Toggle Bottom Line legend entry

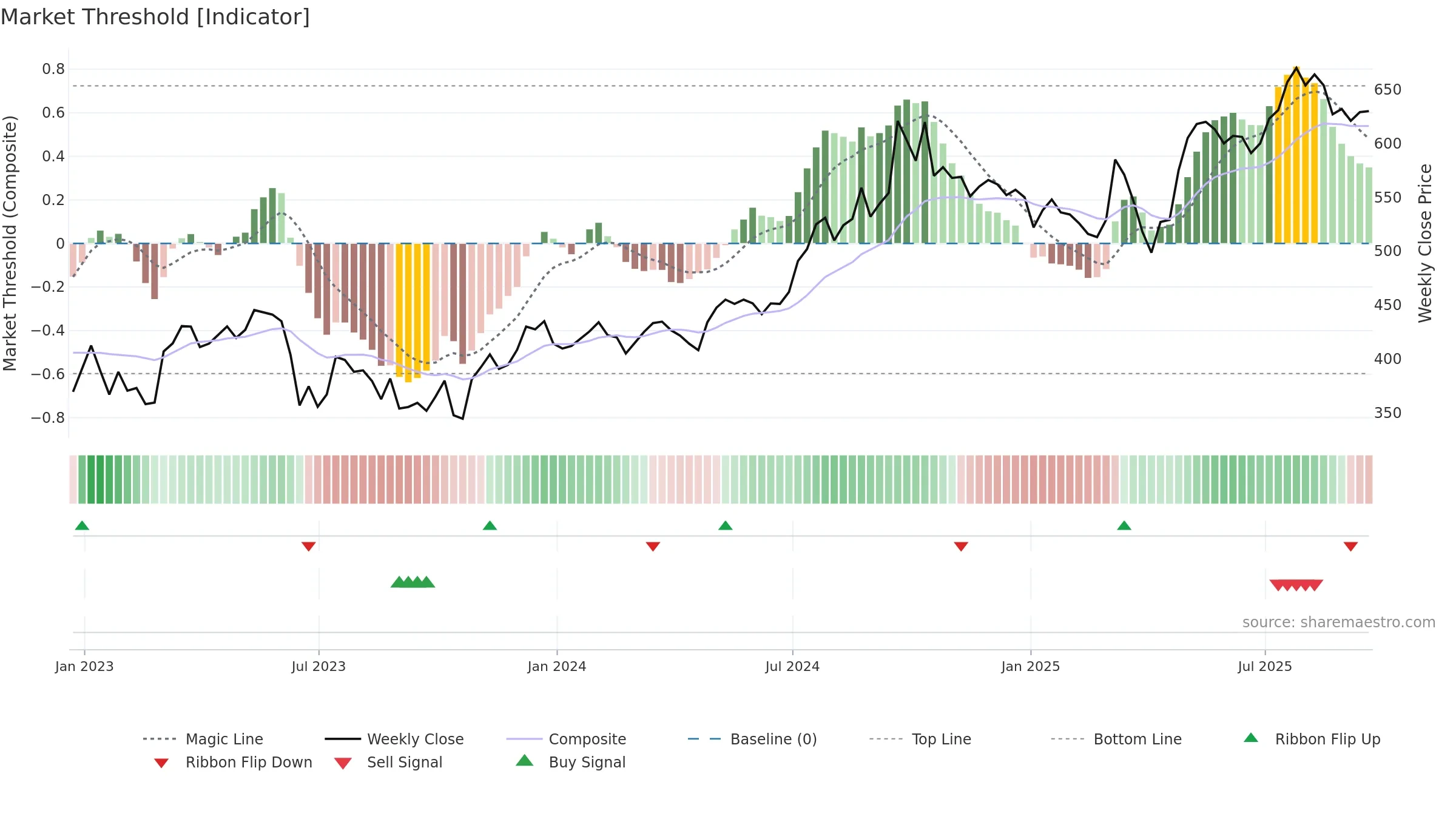click(x=1116, y=739)
